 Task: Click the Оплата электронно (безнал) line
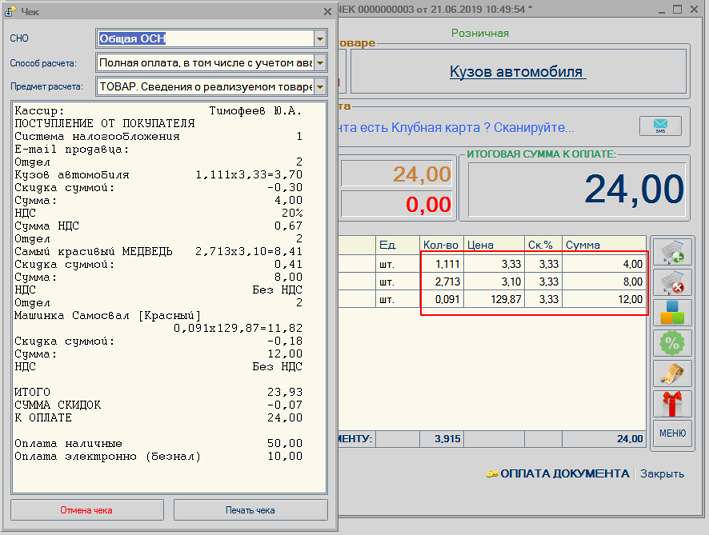(158, 456)
